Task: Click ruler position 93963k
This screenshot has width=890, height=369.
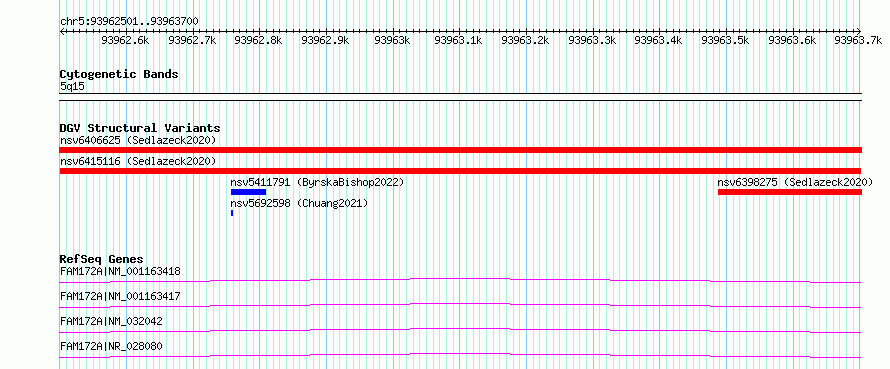Action: [x=392, y=40]
